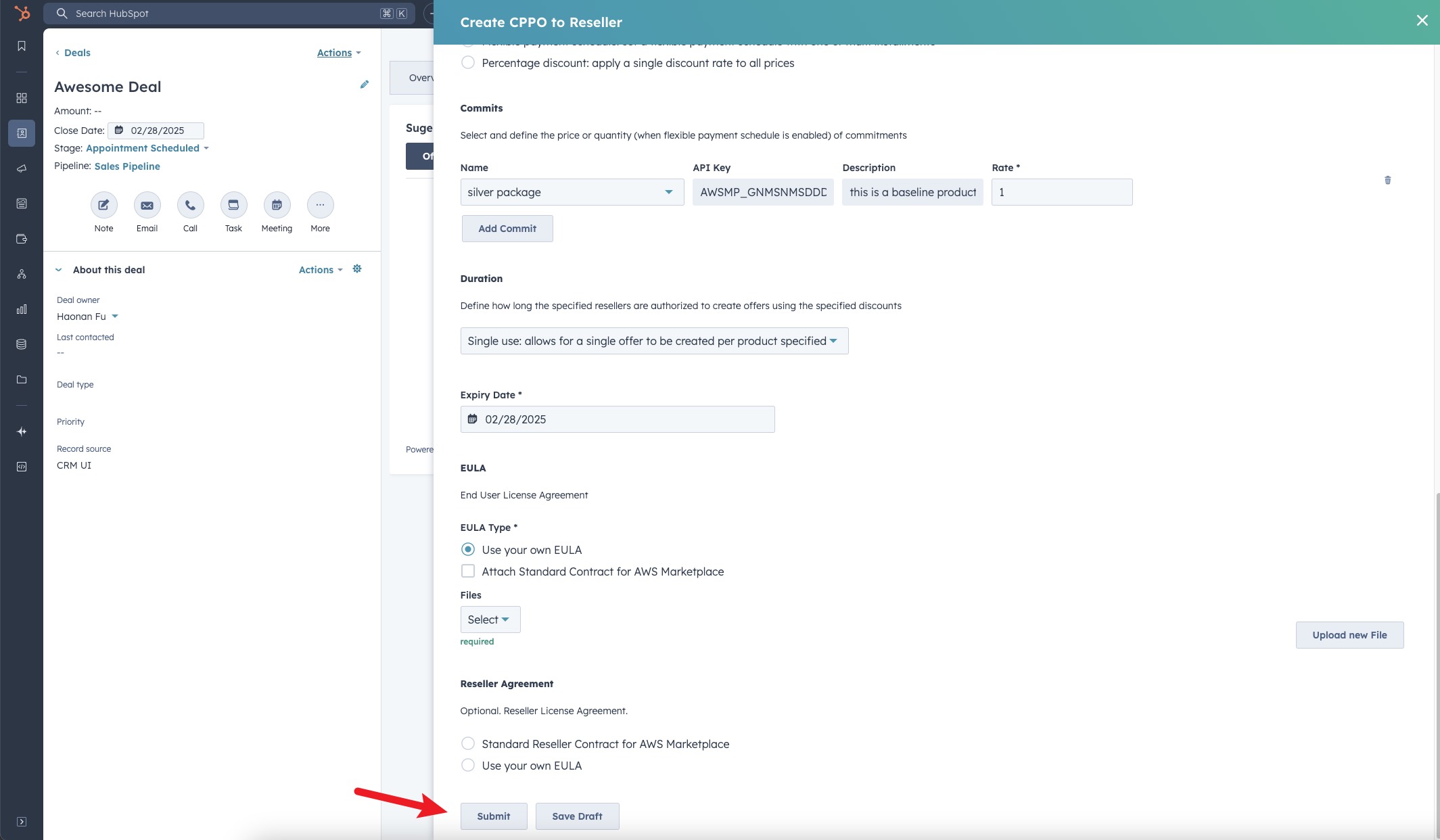The height and width of the screenshot is (840, 1440).
Task: Click the Call phone icon
Action: 190,205
